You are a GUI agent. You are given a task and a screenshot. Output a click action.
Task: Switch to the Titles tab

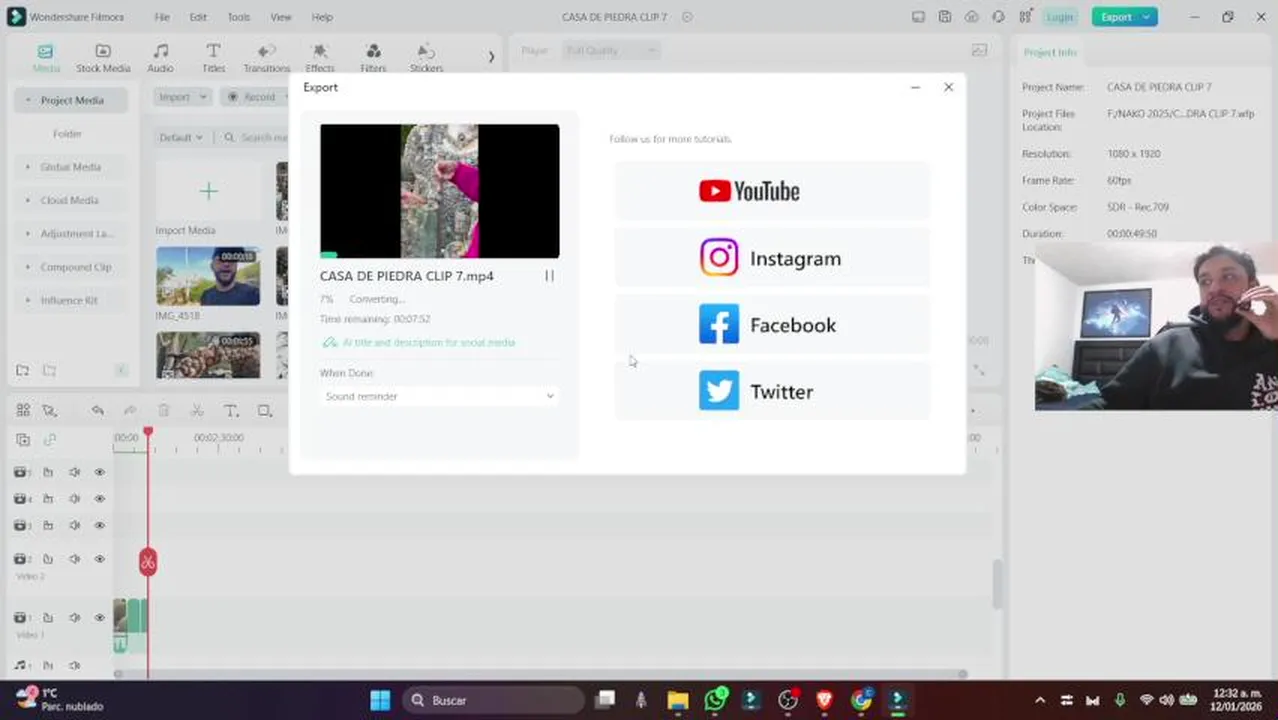[x=213, y=58]
